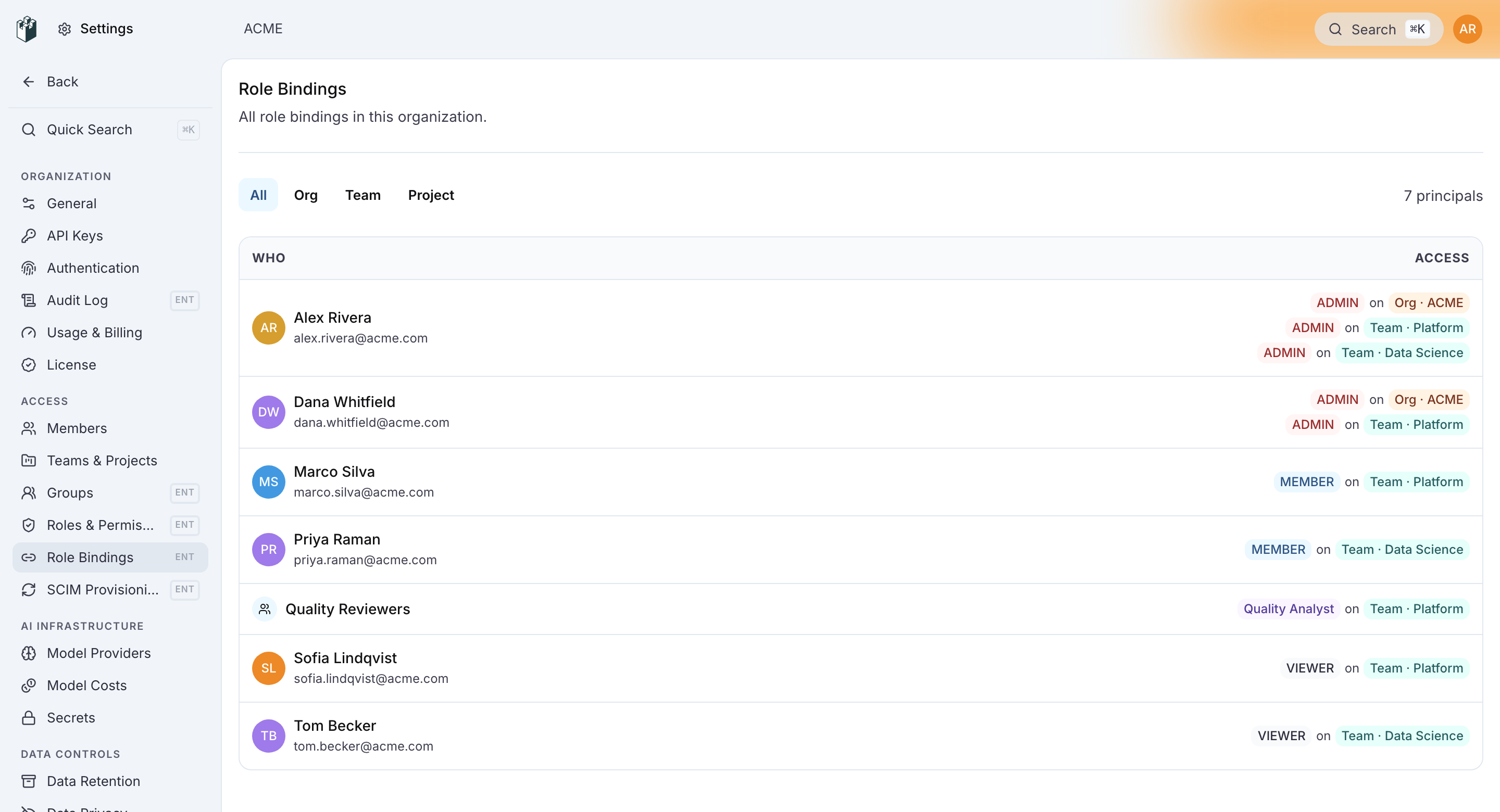The image size is (1500, 812).
Task: Click Priya Raman's Team · Data Science tag
Action: [x=1402, y=550]
